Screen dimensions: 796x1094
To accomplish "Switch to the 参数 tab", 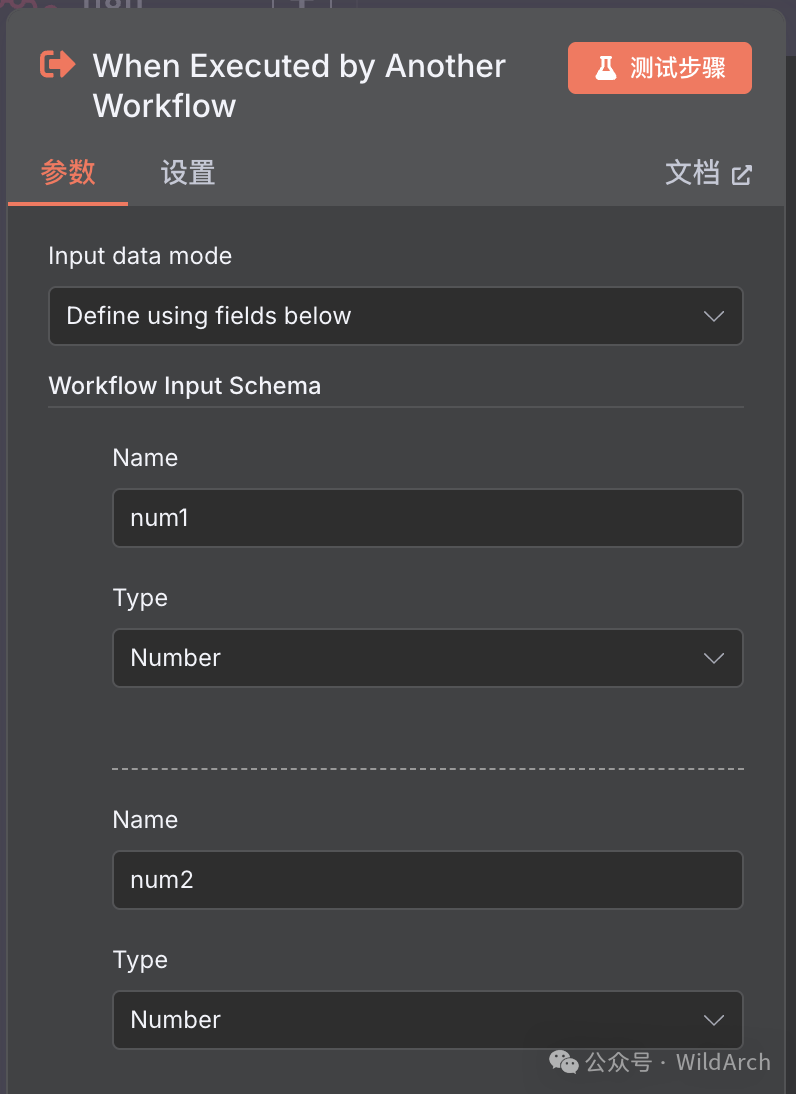I will 68,173.
